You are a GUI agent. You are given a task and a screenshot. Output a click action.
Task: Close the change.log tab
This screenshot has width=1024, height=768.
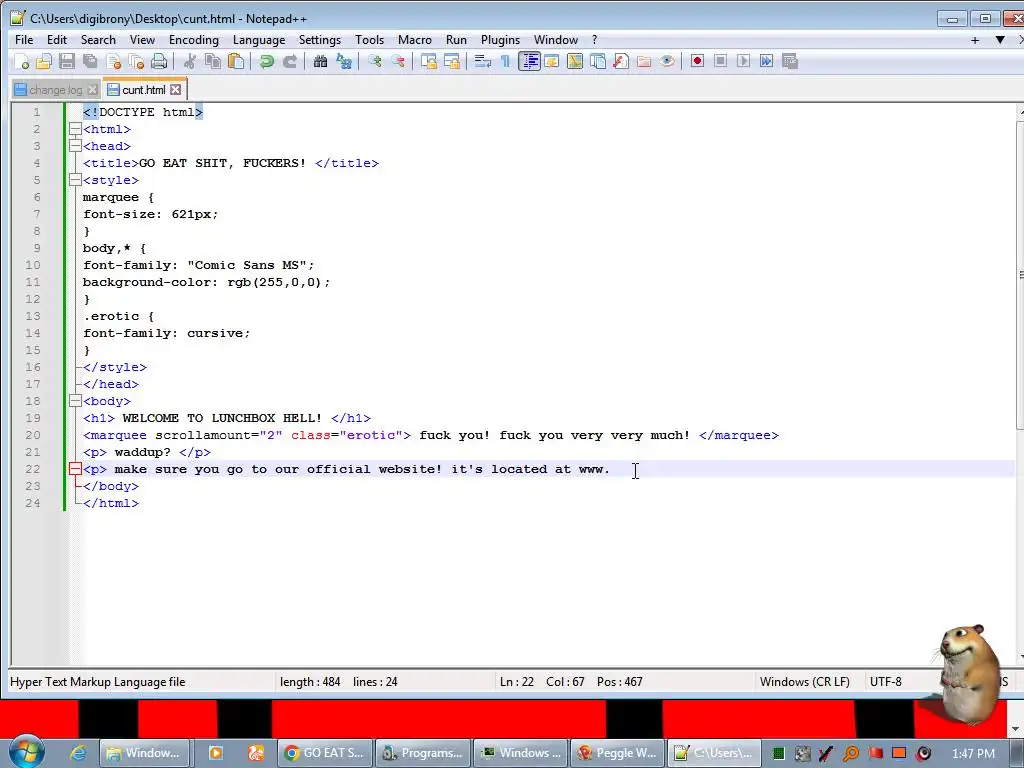tap(92, 90)
